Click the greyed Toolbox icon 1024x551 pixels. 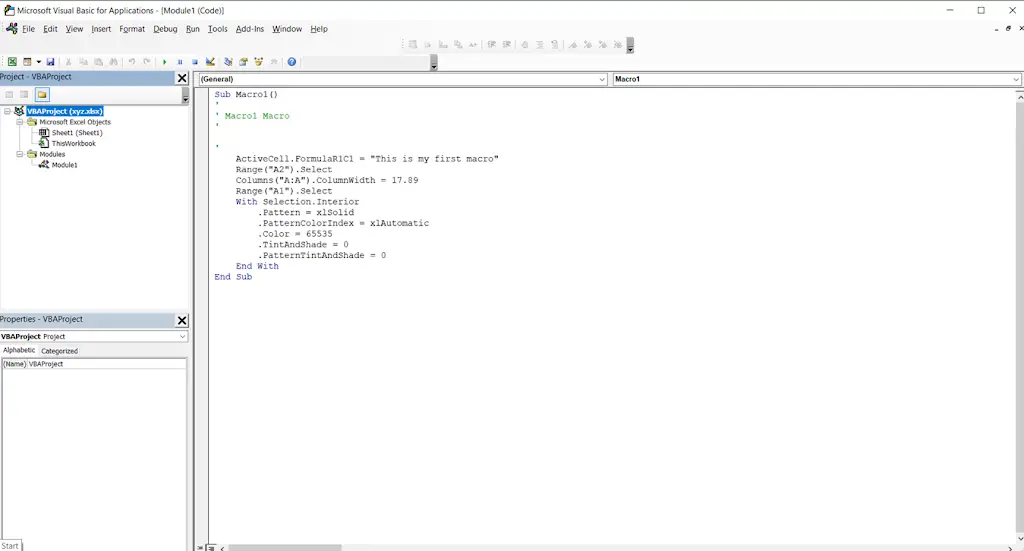[x=274, y=62]
